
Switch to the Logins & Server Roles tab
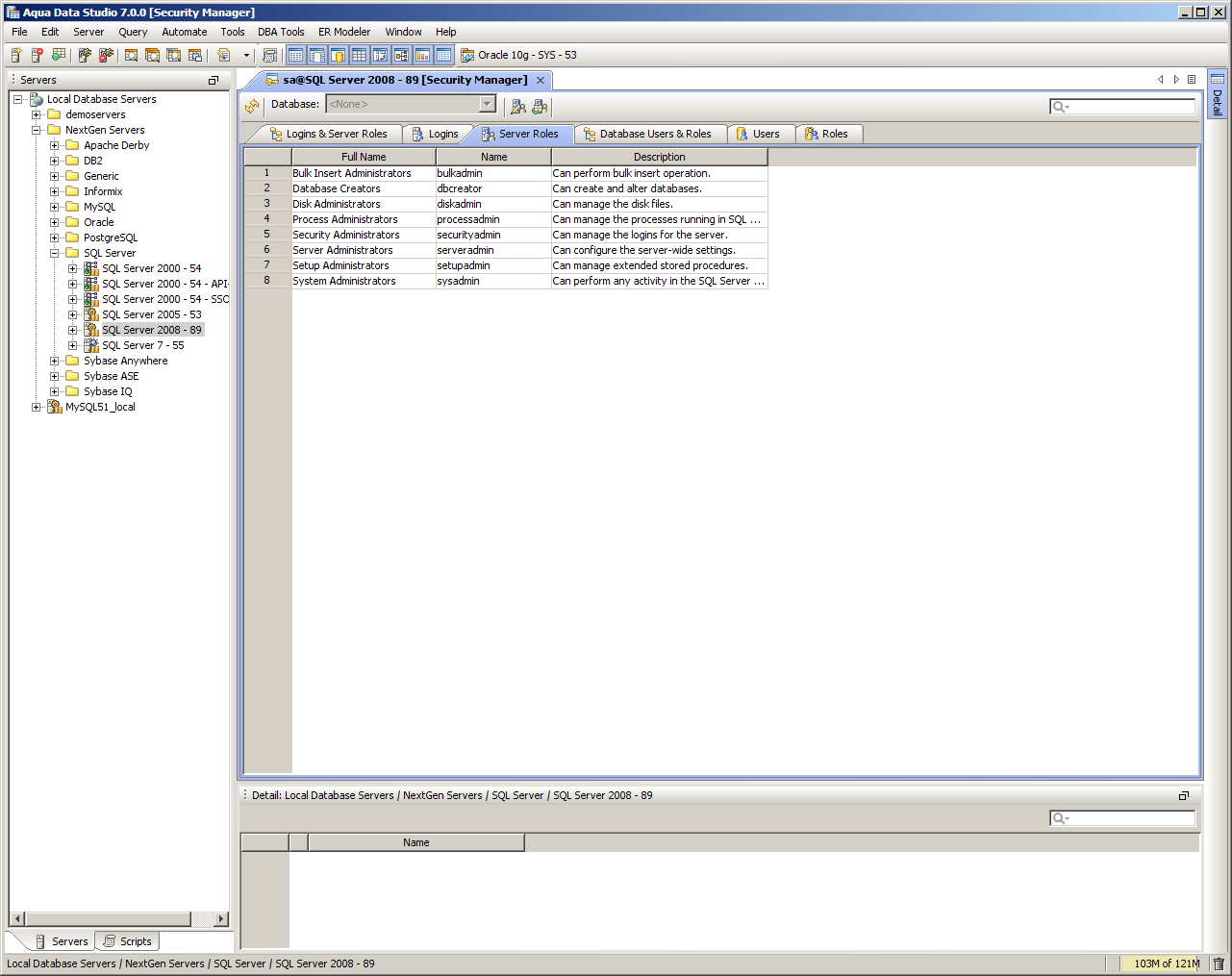(329, 134)
